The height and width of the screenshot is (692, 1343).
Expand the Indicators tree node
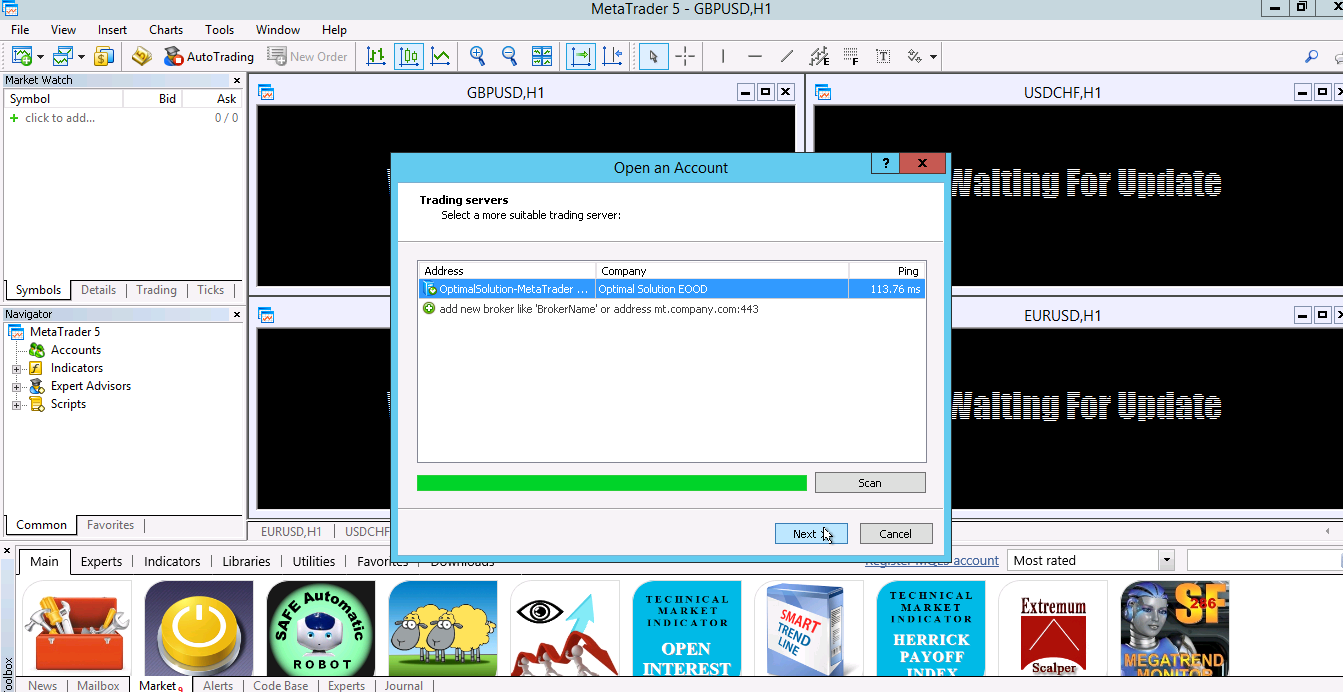pyautogui.click(x=16, y=369)
